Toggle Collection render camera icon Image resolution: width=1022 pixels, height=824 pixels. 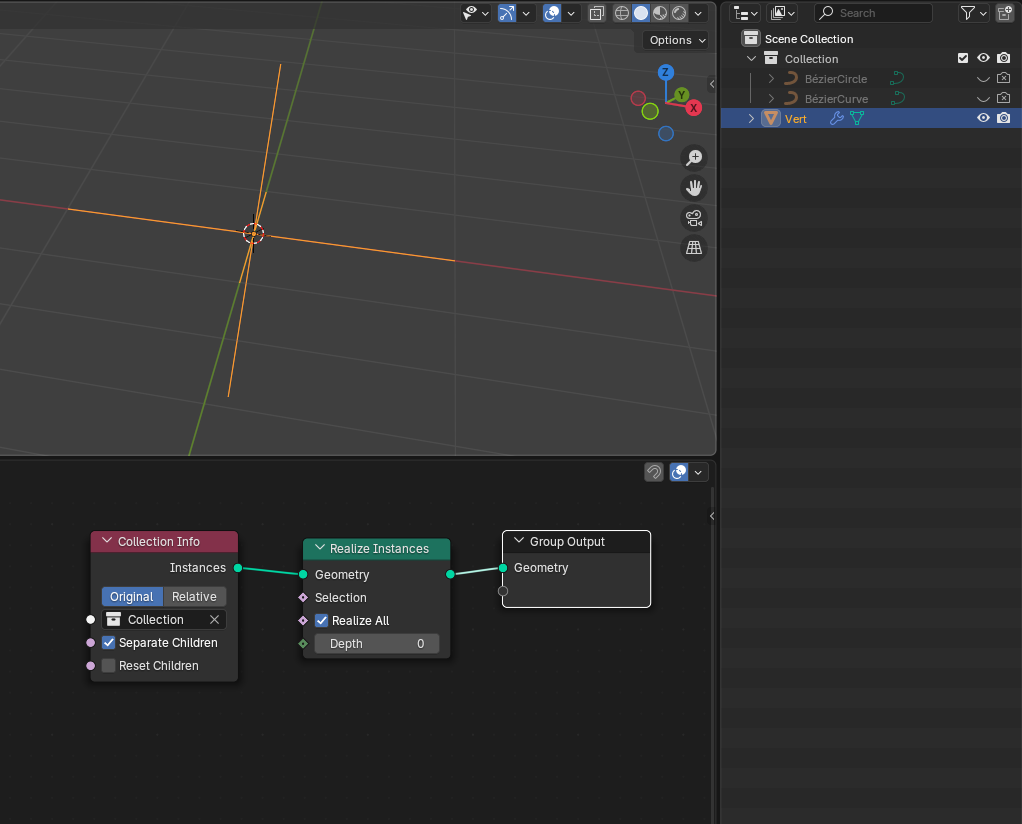[x=1004, y=58]
